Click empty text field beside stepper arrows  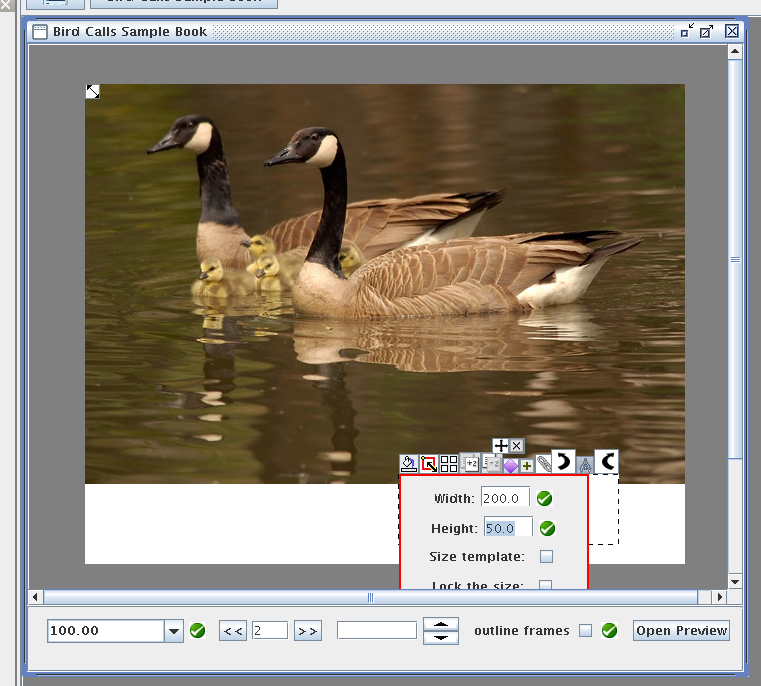377,630
